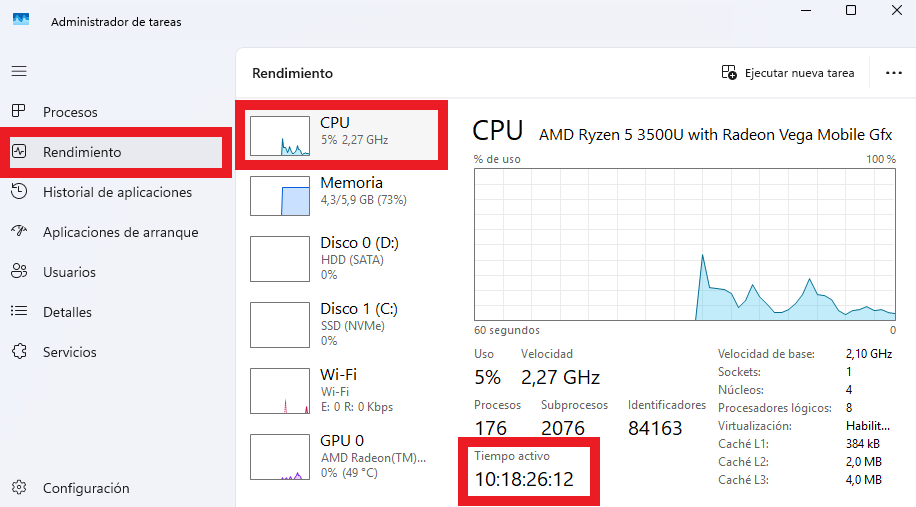This screenshot has height=507, width=916.
Task: Maximize the Administrador de tareas window
Action: [851, 11]
